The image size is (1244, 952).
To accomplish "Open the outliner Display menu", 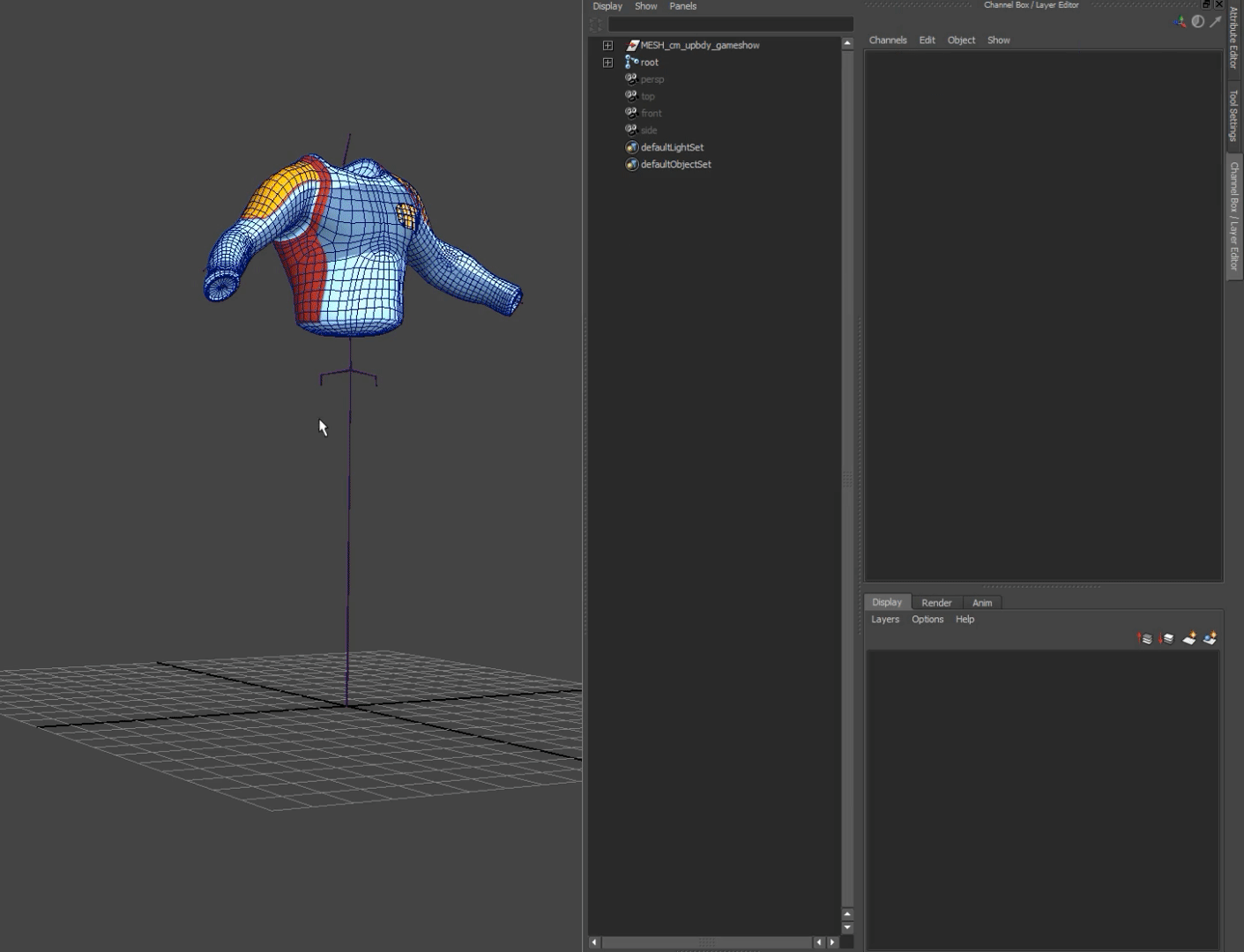I will pos(607,6).
